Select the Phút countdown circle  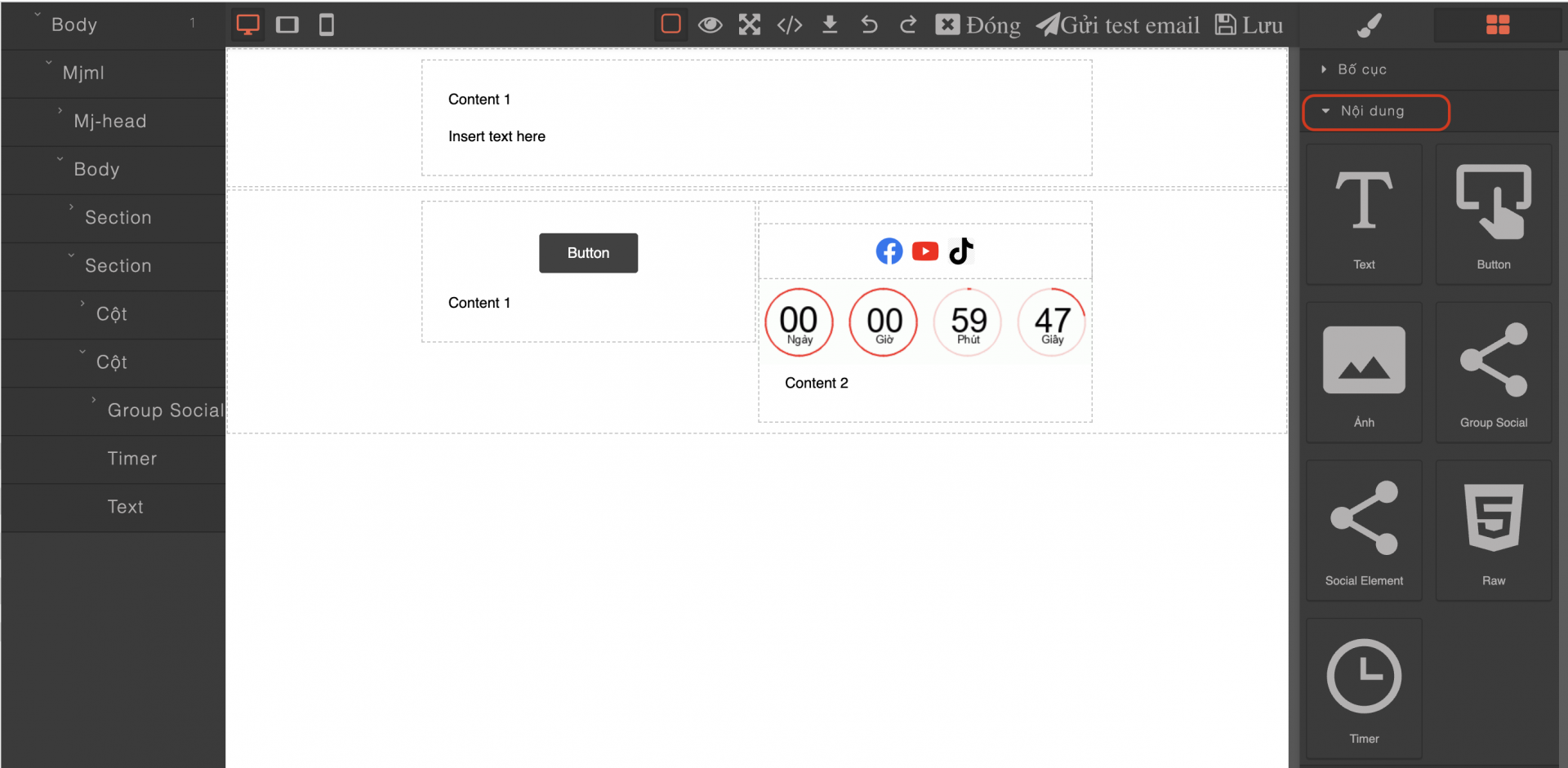pyautogui.click(x=968, y=322)
